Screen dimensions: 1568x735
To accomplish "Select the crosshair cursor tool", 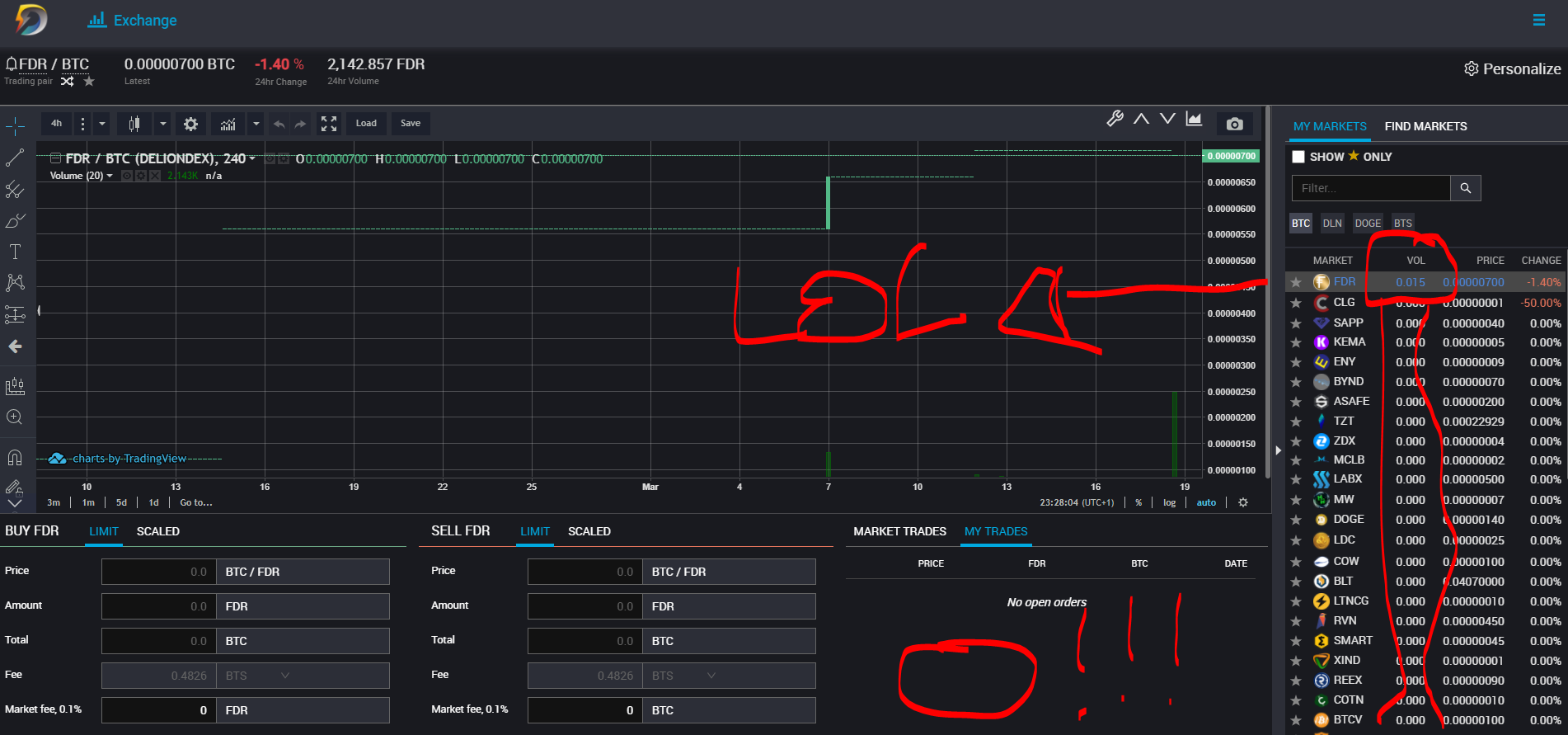I will [15, 126].
